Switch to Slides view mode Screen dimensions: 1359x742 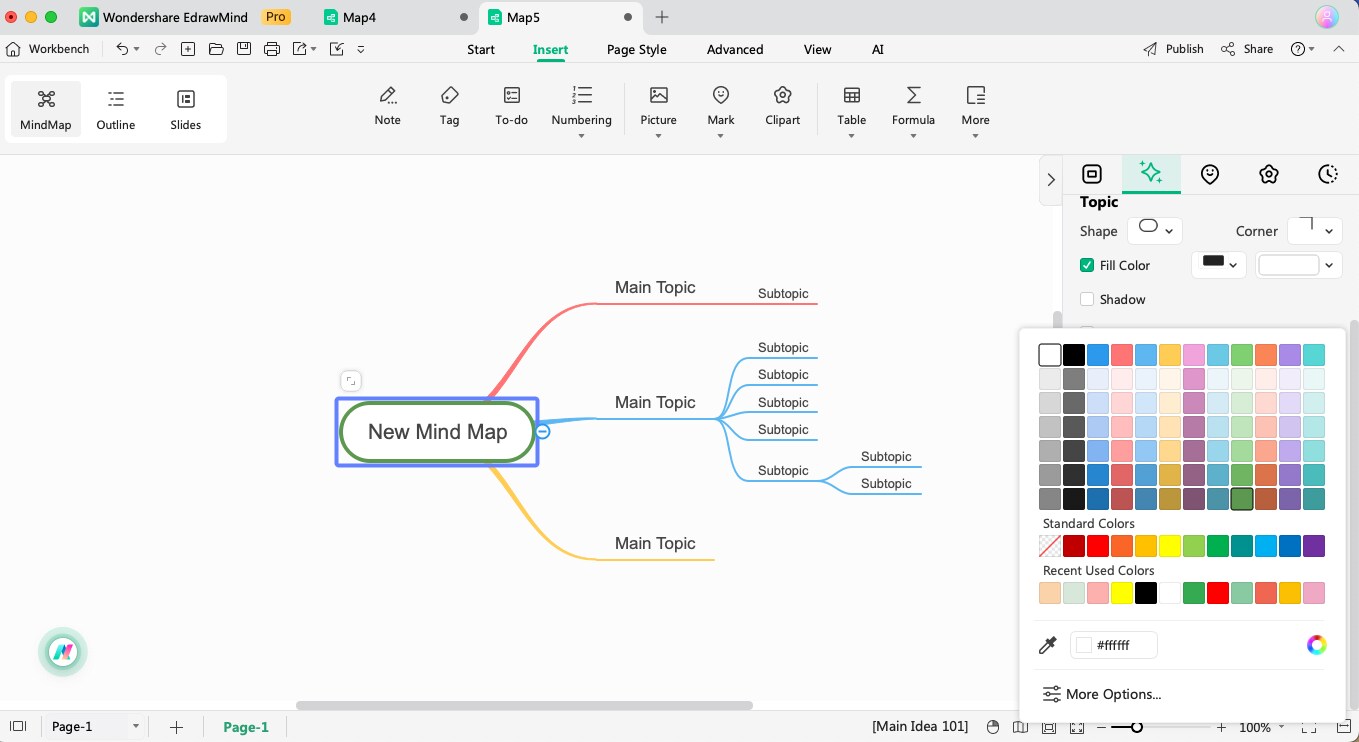click(x=185, y=109)
